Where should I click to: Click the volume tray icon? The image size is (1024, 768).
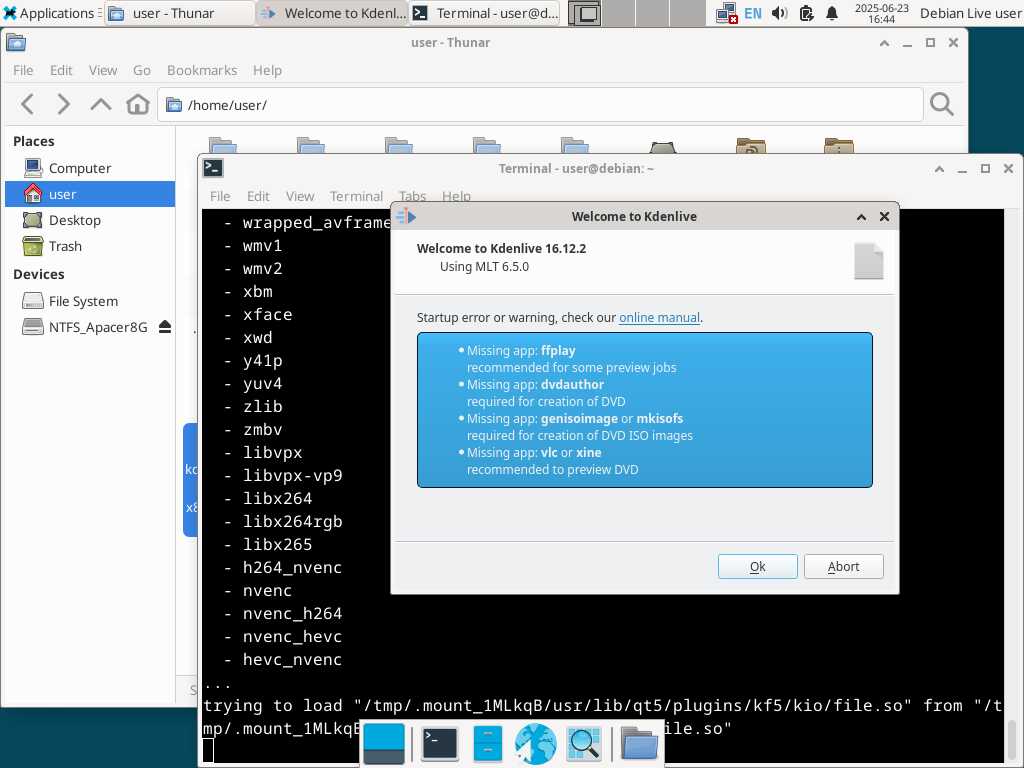coord(779,13)
